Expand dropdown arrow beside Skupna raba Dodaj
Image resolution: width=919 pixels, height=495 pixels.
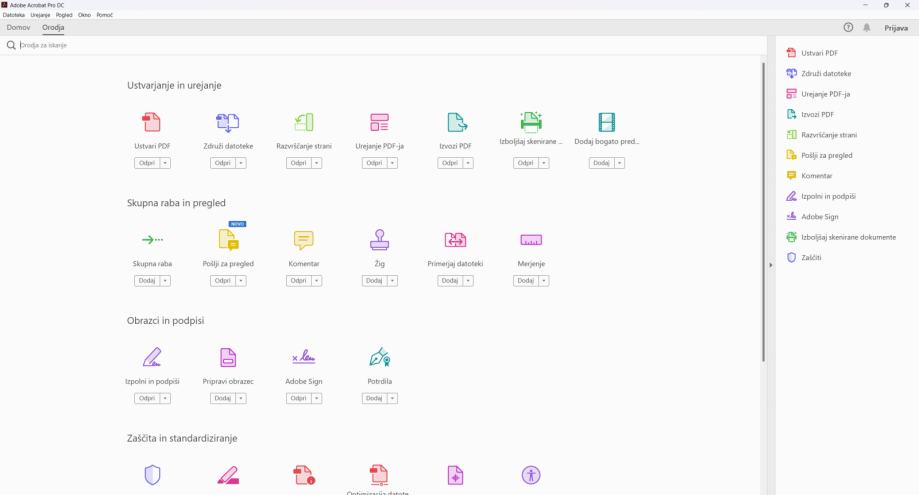pos(165,281)
